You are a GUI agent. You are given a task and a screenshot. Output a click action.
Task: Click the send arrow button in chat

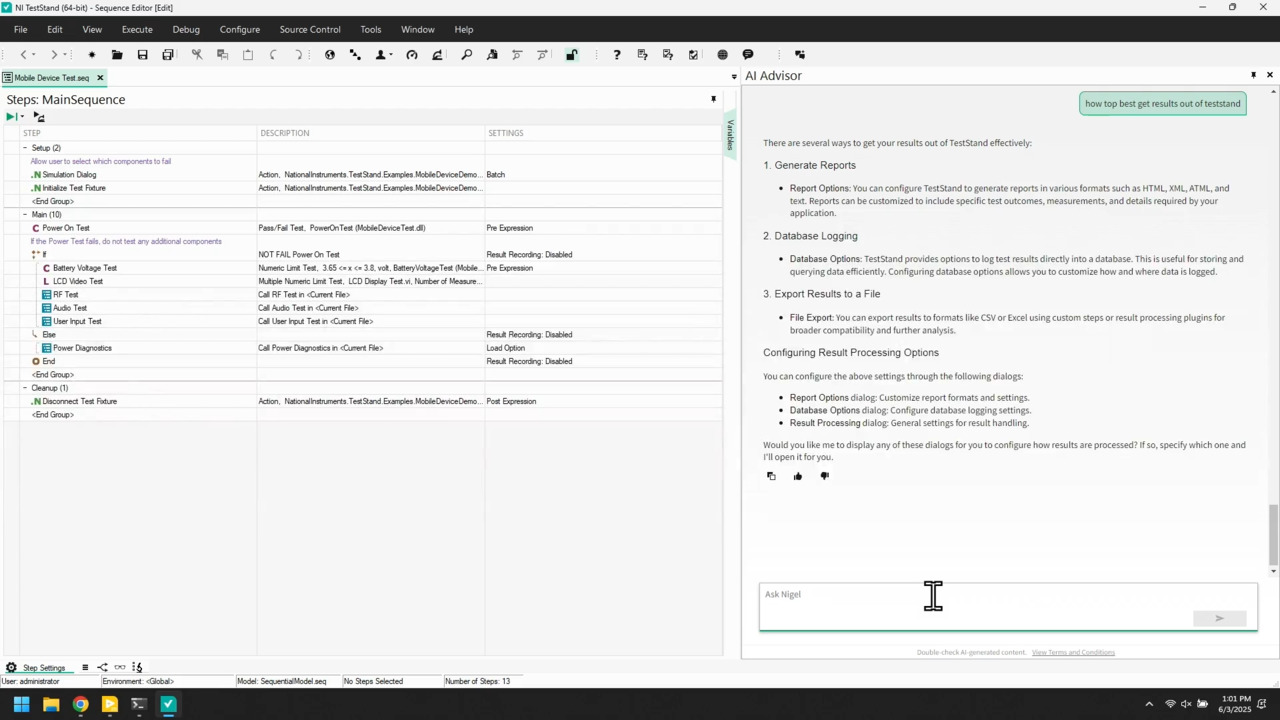click(x=1219, y=618)
